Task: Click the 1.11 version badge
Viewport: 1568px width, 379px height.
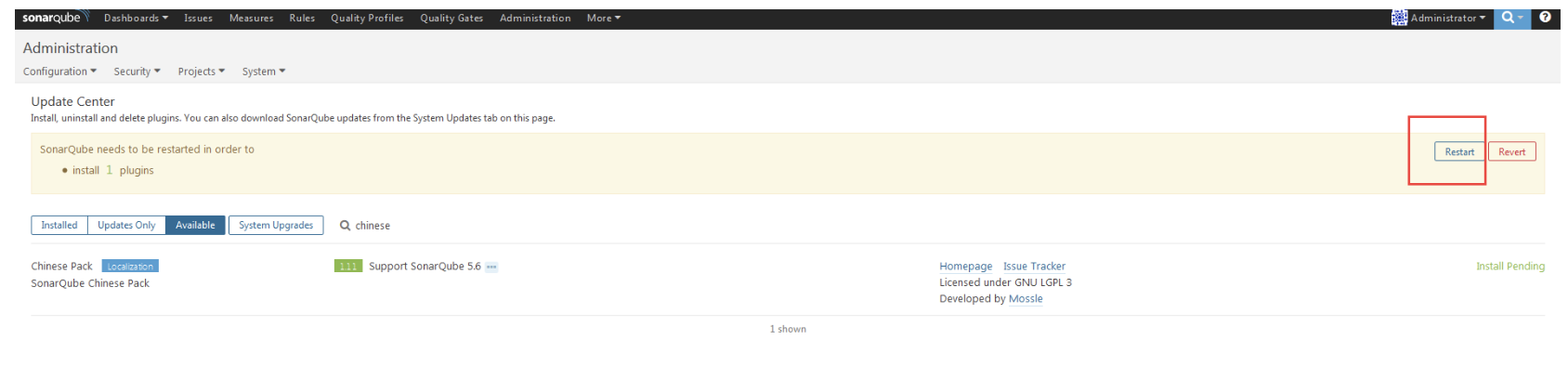Action: 348,267
